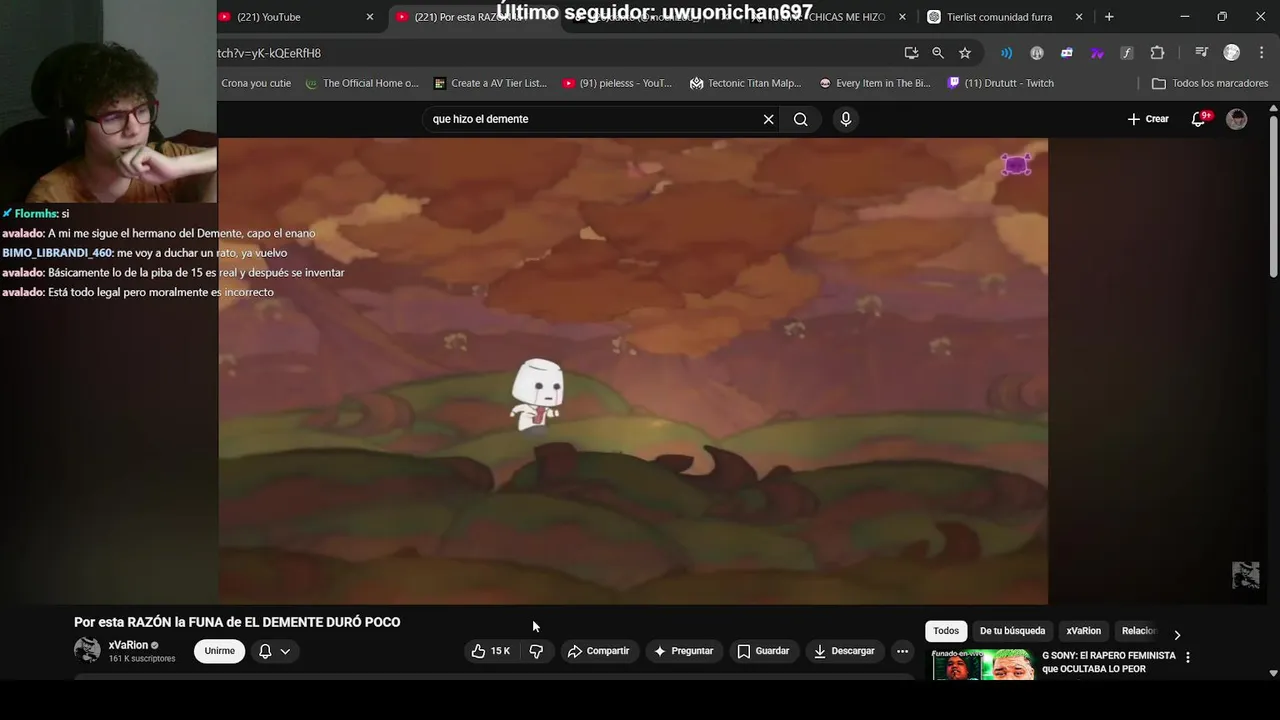Click the purple icon on video corner
Viewport: 1280px width, 720px height.
(x=1016, y=165)
